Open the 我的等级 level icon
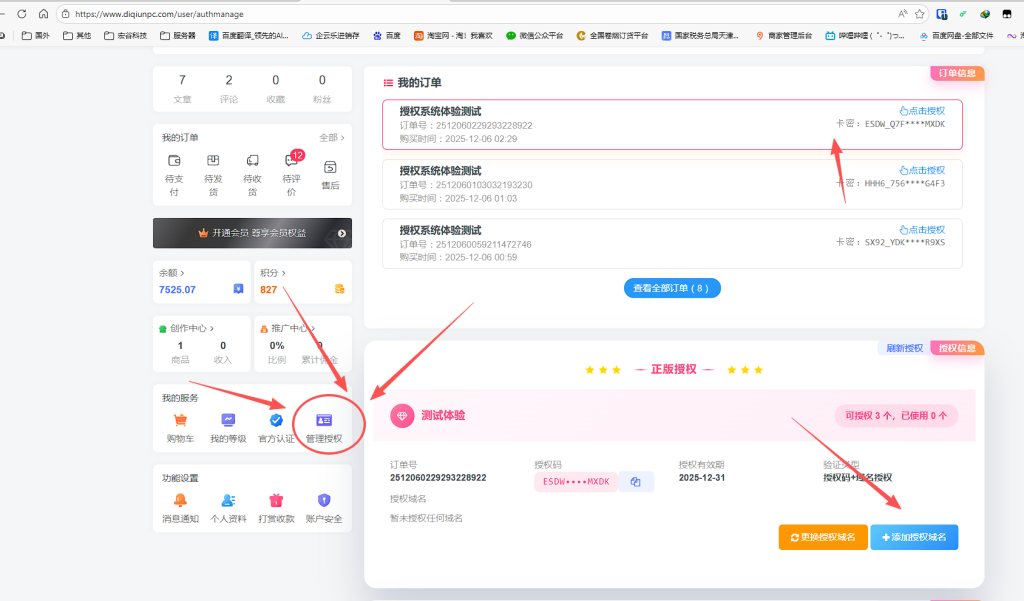The image size is (1024, 601). pos(228,421)
